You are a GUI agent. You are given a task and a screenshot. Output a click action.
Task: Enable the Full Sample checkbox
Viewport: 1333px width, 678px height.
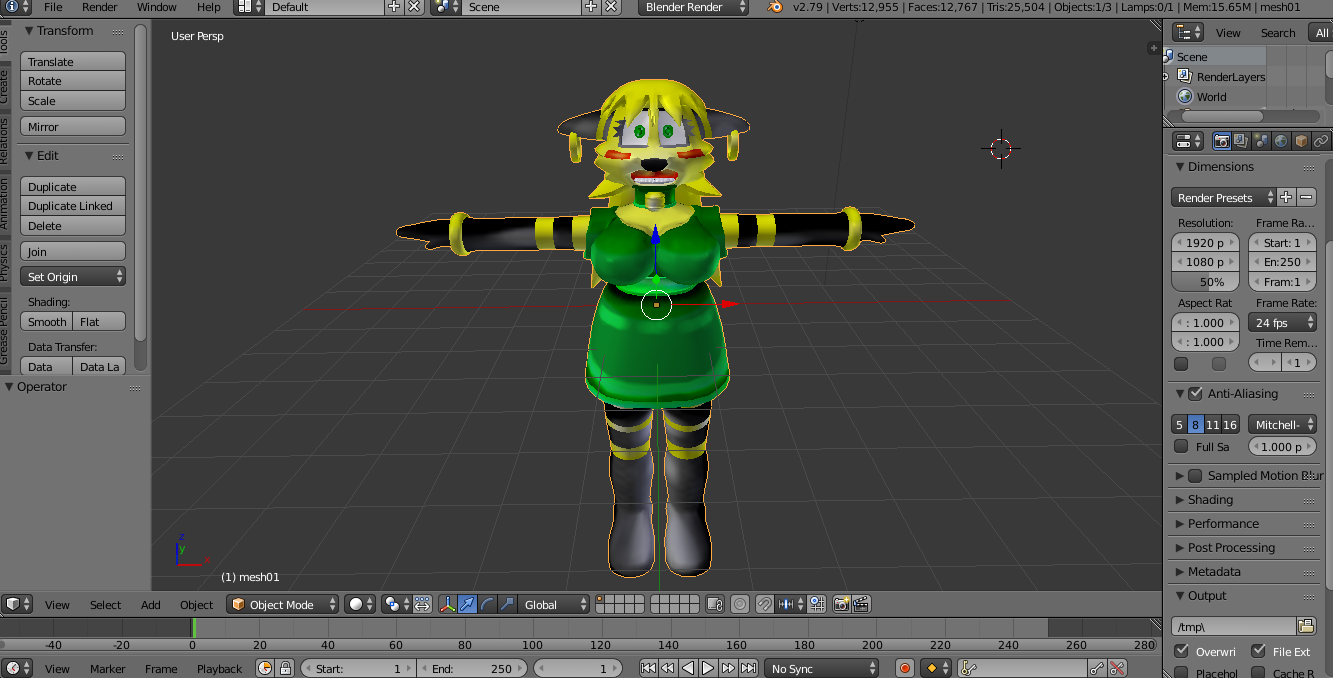click(x=1181, y=447)
